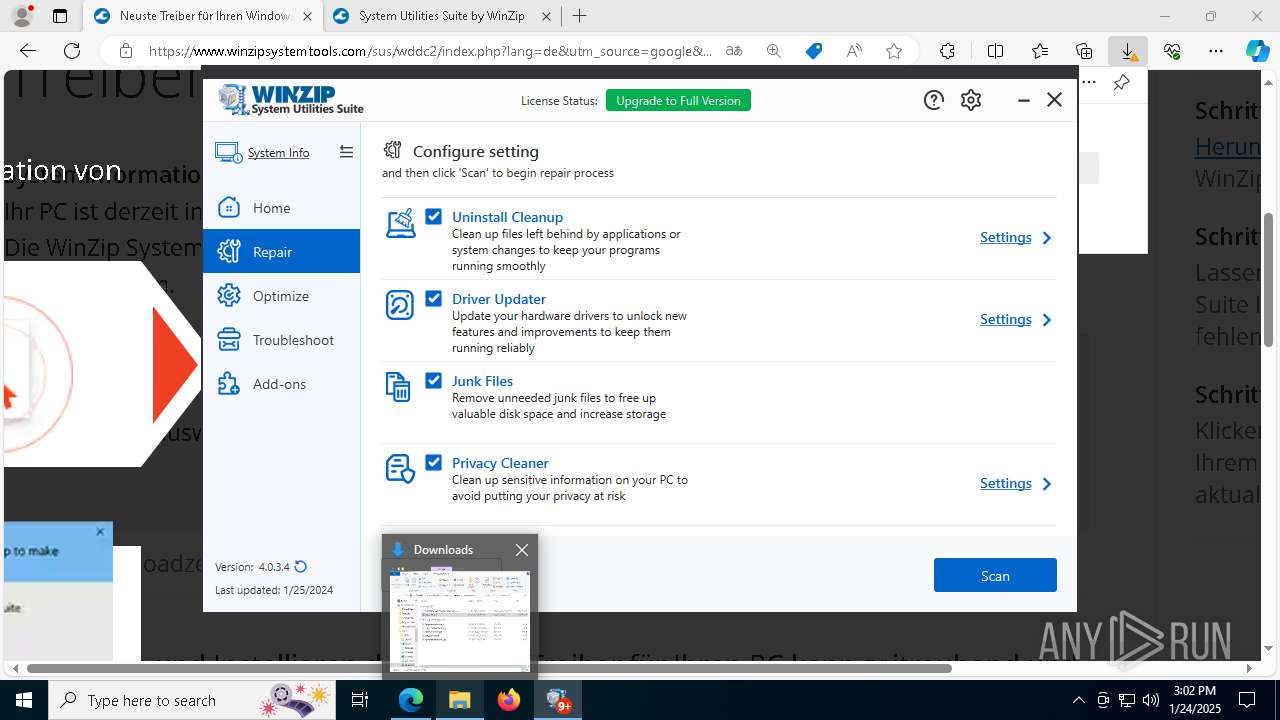1280x720 pixels.
Task: Select the Repair section
Action: click(281, 252)
